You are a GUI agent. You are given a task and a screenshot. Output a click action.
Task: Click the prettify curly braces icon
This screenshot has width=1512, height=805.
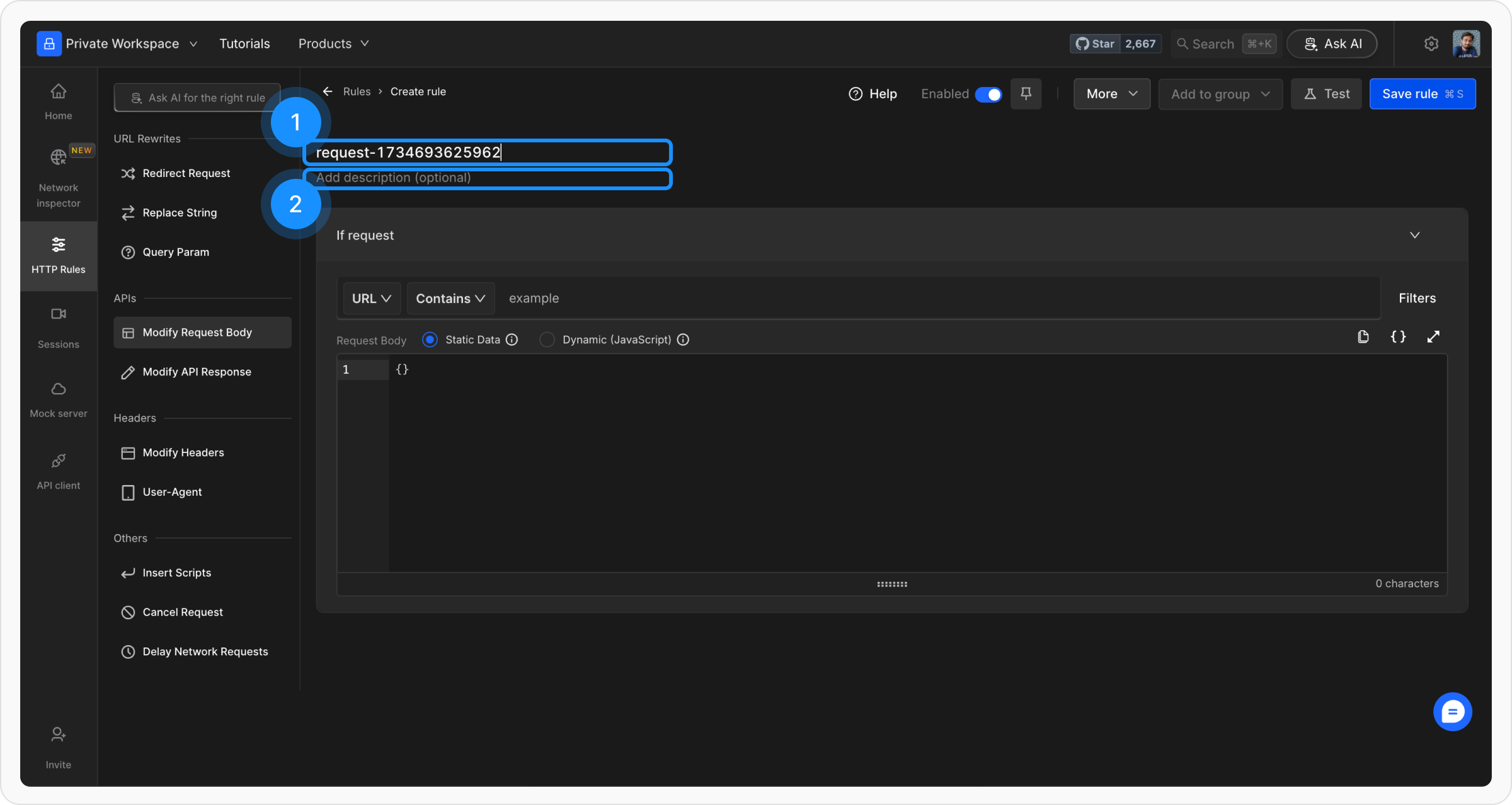coord(1398,337)
